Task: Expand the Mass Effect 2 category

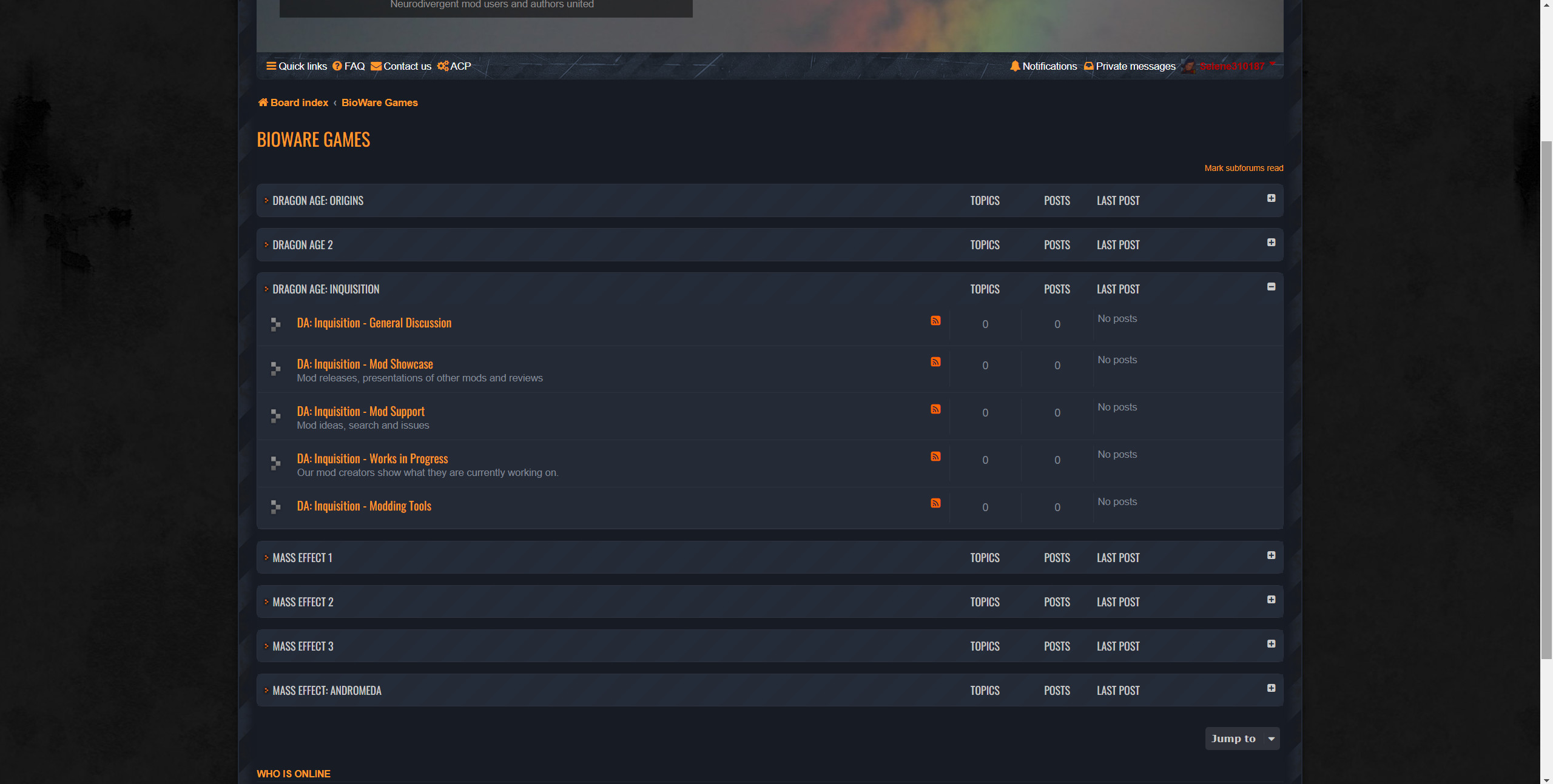Action: (1271, 600)
